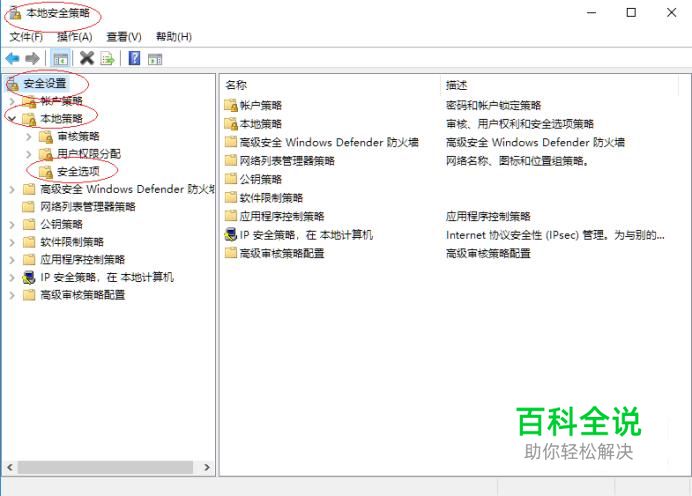Select 高级审核策略配置 label in the tree
Image resolution: width=692 pixels, height=496 pixels.
(83, 295)
